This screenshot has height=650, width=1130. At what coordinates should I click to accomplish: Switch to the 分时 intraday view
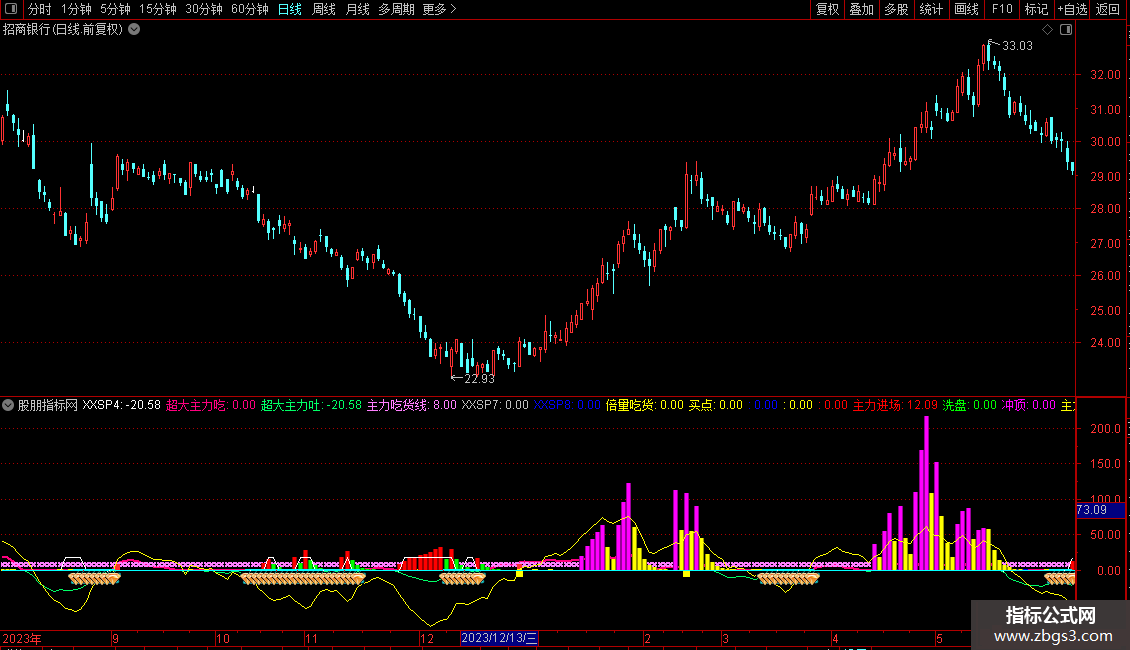point(39,10)
